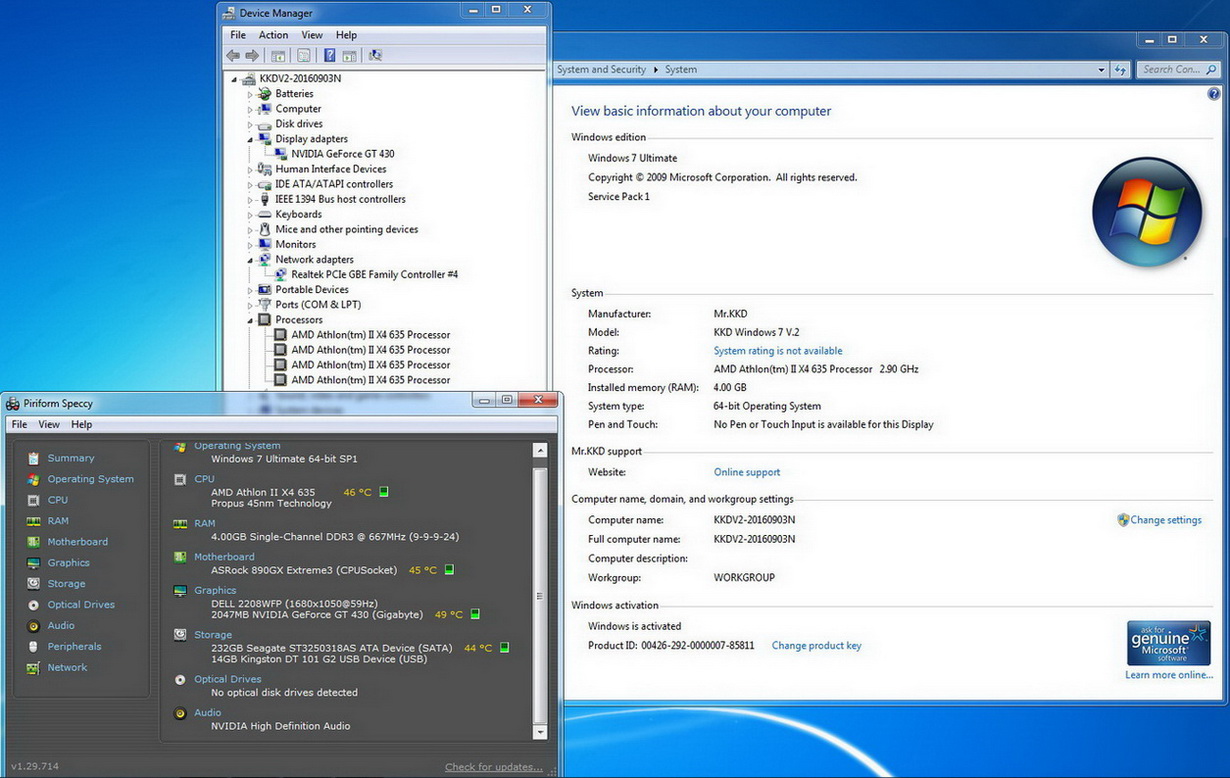Image resolution: width=1230 pixels, height=778 pixels.
Task: Click the Back arrow in Device Manager toolbar
Action: (x=233, y=56)
